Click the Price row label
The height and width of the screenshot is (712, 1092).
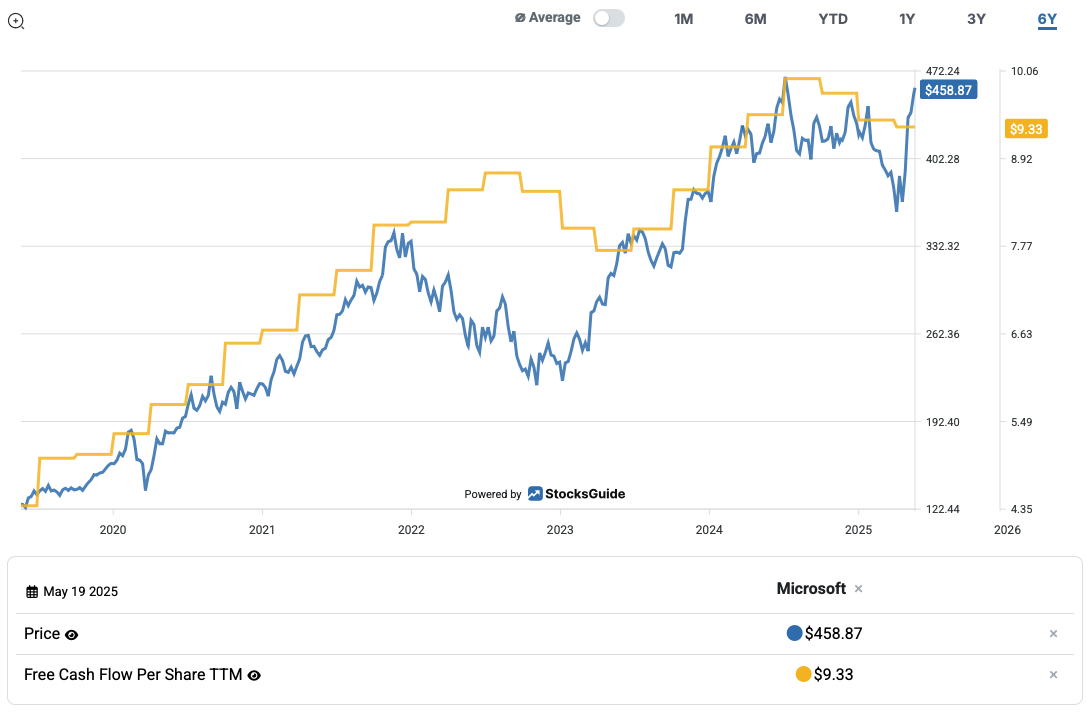tap(42, 633)
